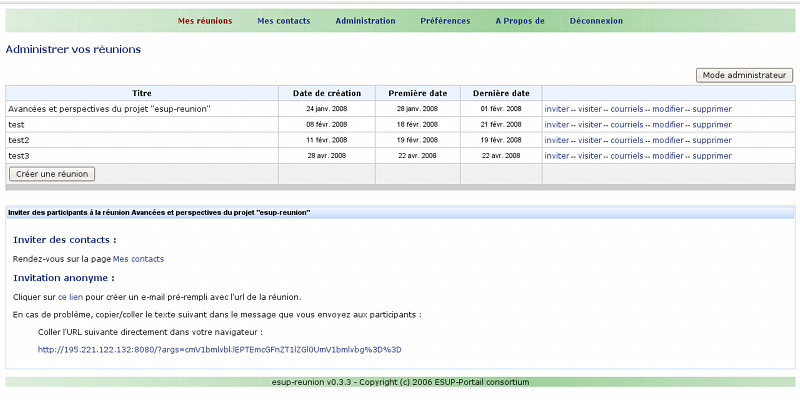Click supprimer for the esup-reunion project meeting
800x400 pixels.
pos(711,109)
